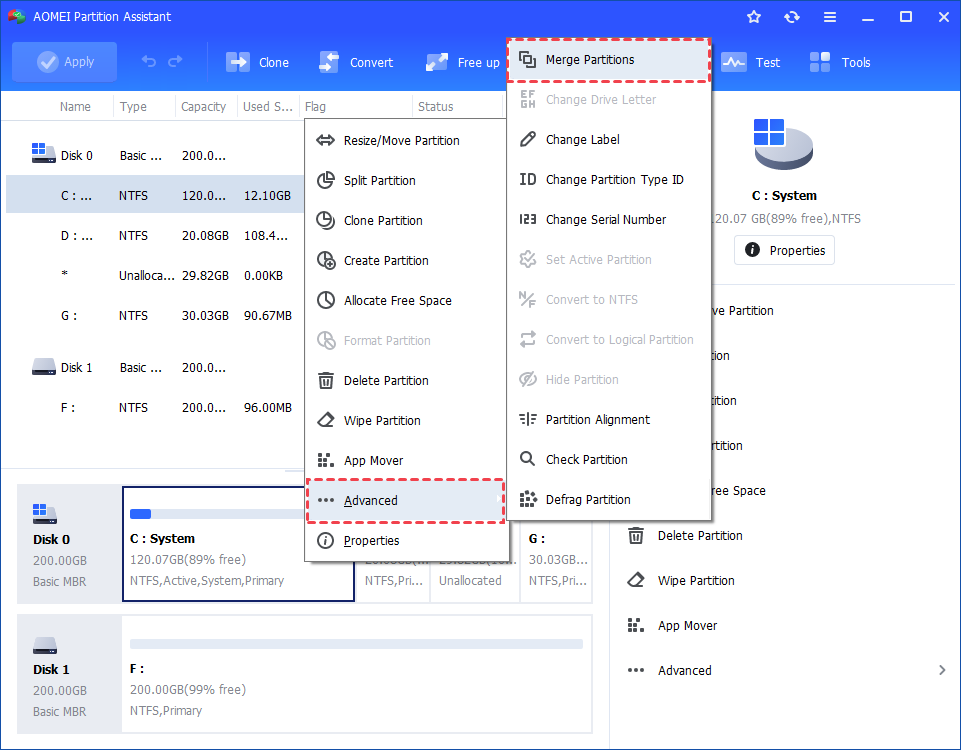
Task: Select the D: partition row
Action: coord(155,236)
